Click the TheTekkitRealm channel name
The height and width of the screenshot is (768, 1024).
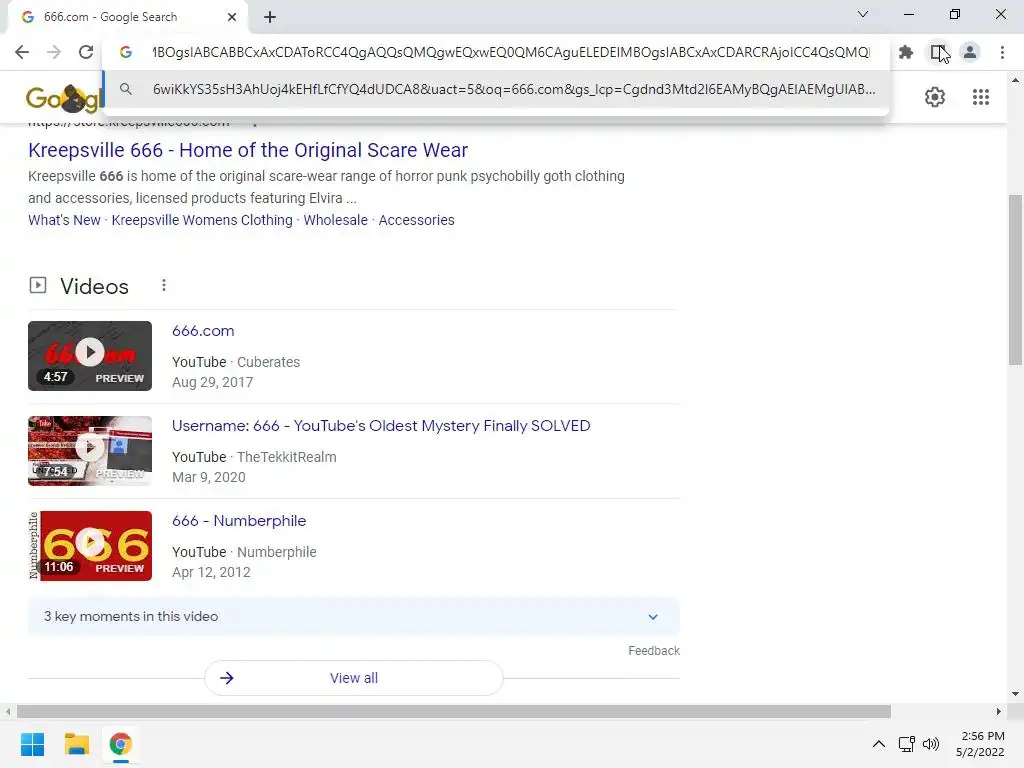coord(287,457)
